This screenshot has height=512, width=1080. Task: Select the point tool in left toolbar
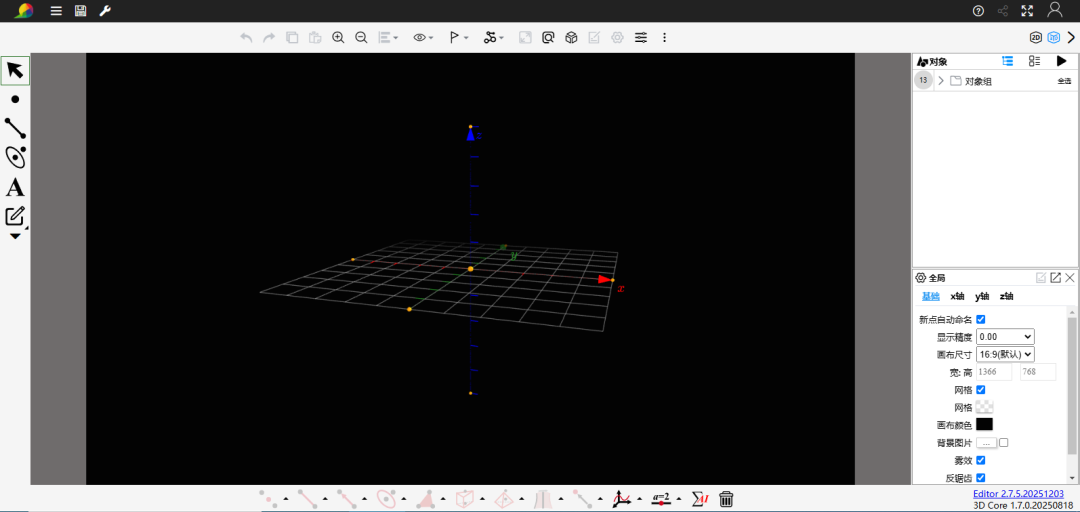tap(15, 99)
